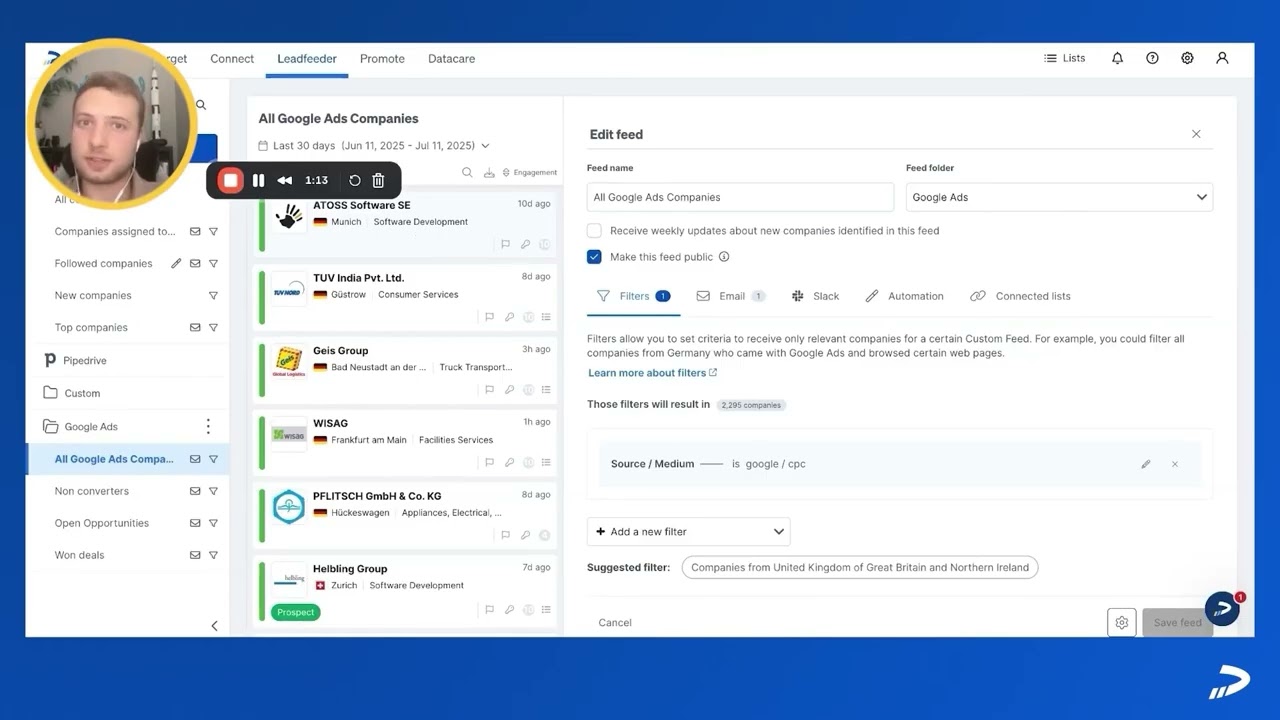Select Open Opportunities feed
Image resolution: width=1280 pixels, height=720 pixels.
pos(102,523)
